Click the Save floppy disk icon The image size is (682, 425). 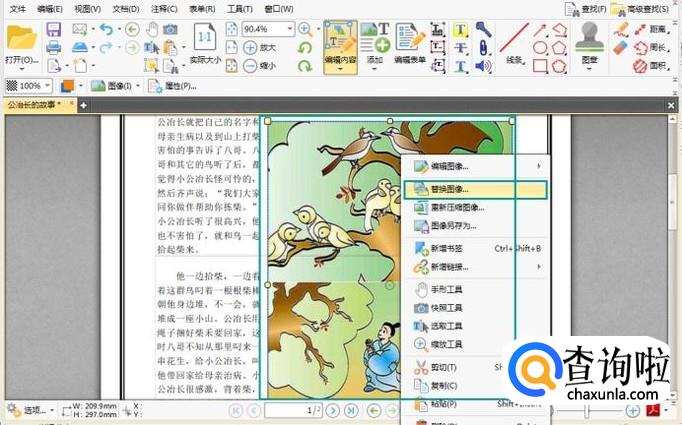(53, 30)
